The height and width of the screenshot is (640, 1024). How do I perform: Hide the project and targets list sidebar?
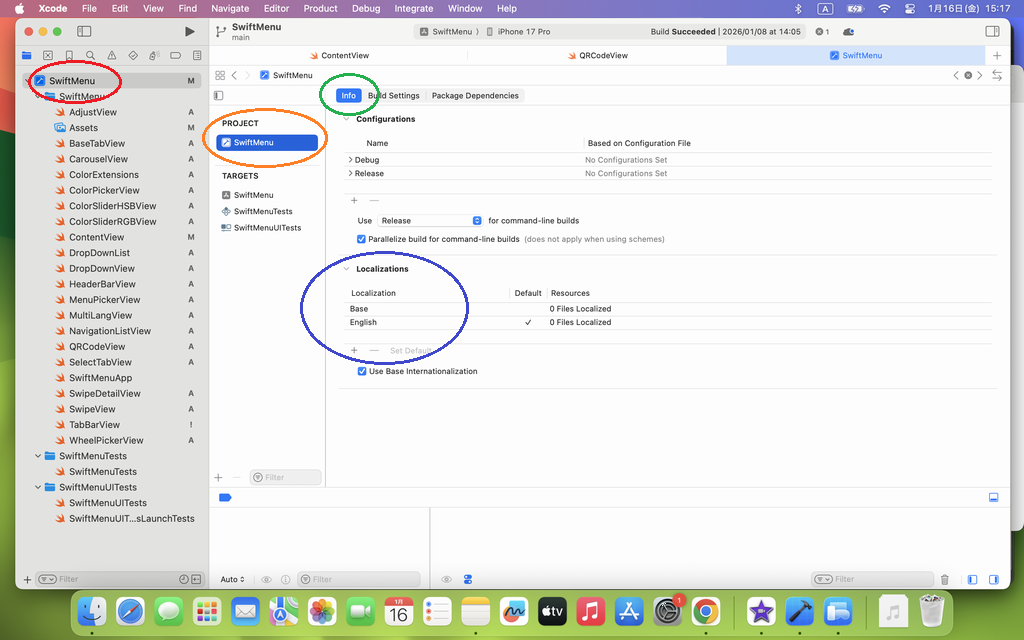(219, 96)
